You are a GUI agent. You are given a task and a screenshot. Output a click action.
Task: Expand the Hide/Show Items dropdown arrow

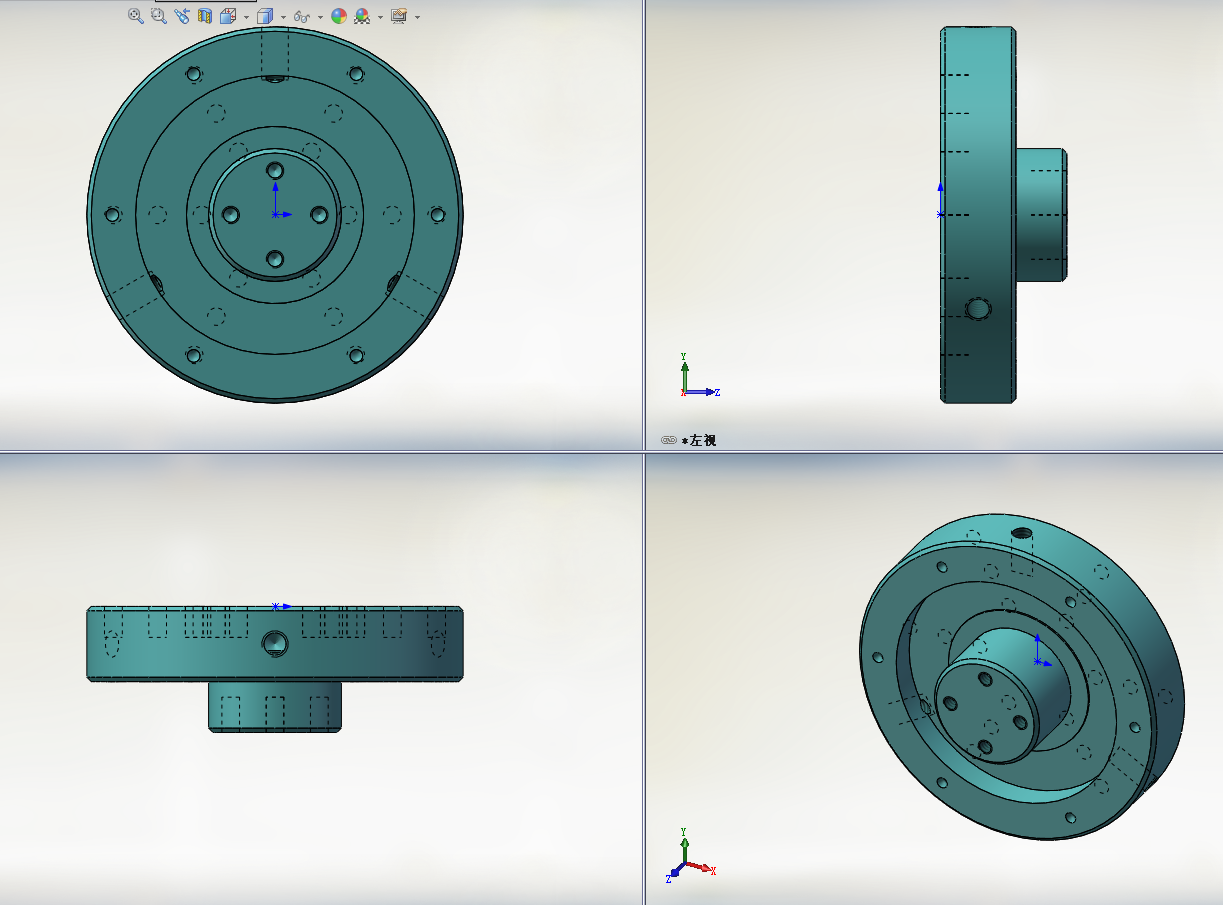click(x=320, y=17)
